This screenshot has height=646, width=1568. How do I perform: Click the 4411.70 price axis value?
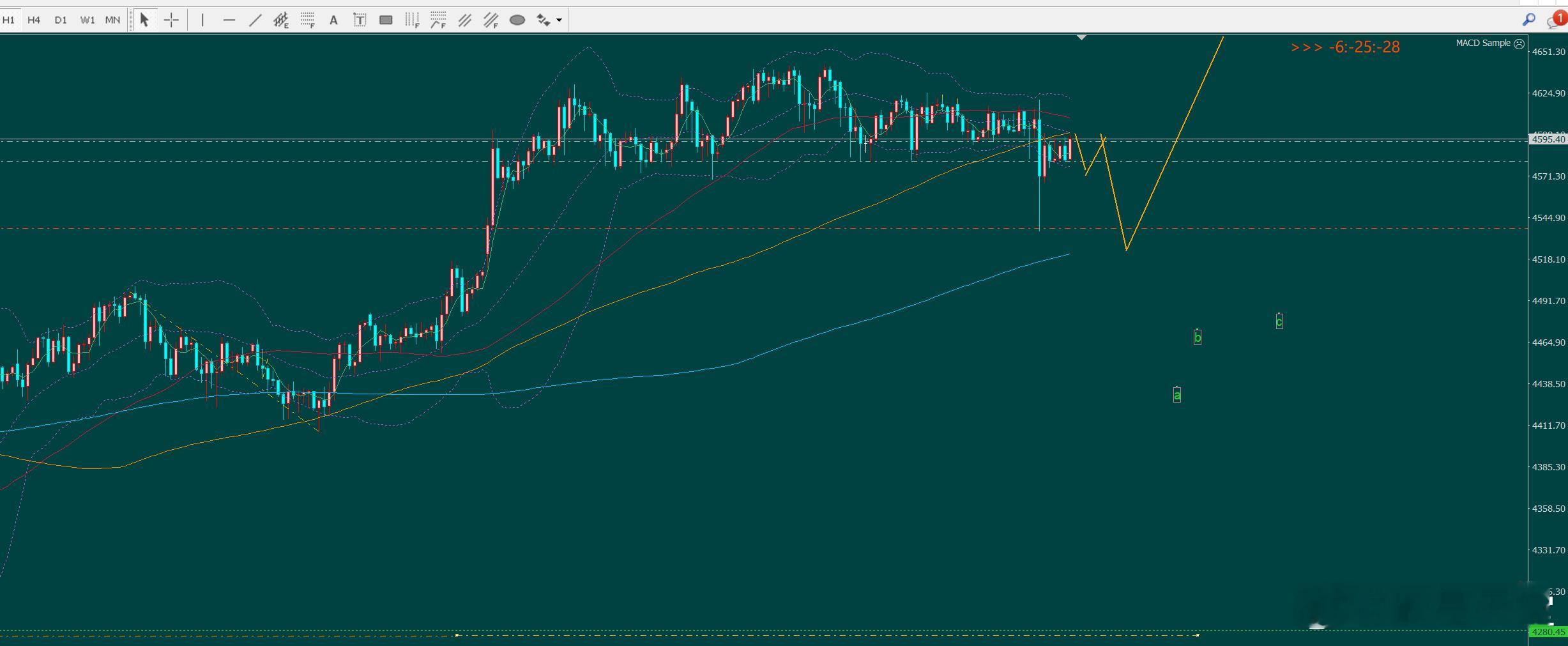coord(1549,426)
